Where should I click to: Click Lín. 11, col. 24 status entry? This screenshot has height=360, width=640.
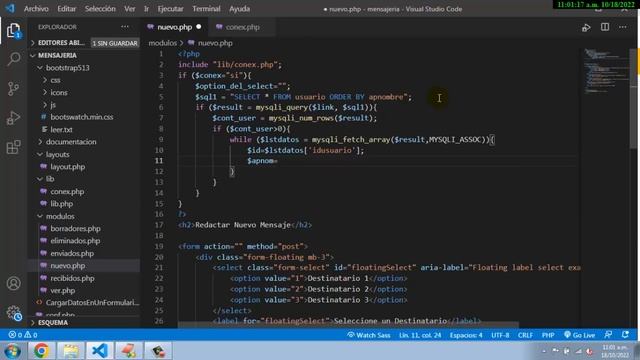[x=420, y=335]
